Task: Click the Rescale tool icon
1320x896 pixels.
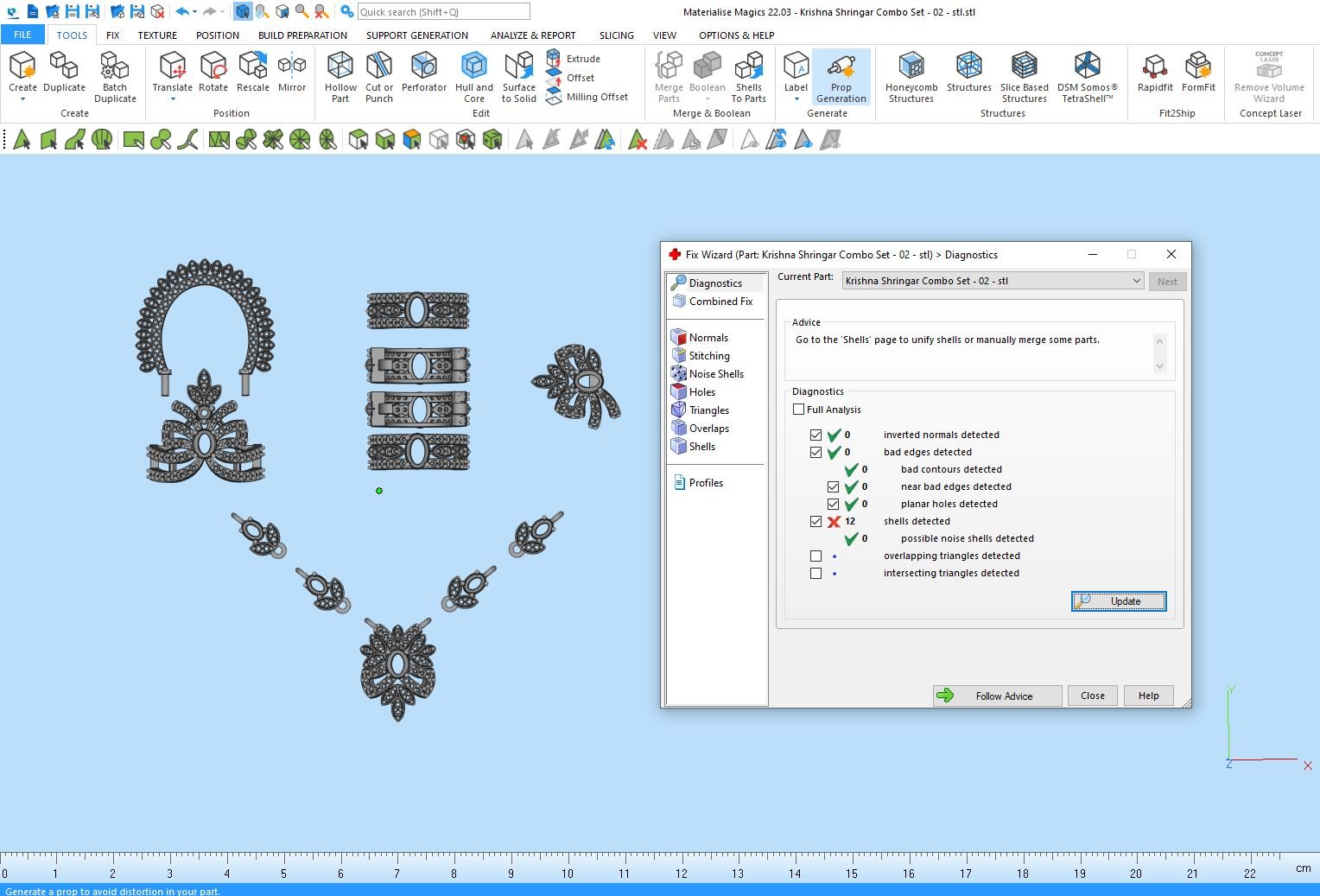Action: [x=252, y=67]
